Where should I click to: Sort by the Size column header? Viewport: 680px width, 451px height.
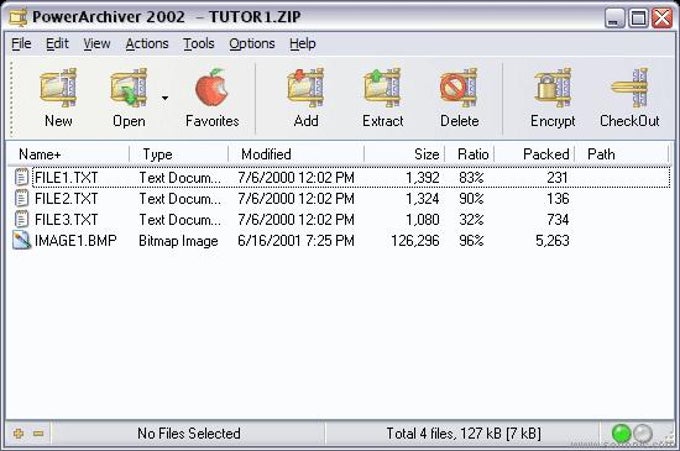click(405, 154)
